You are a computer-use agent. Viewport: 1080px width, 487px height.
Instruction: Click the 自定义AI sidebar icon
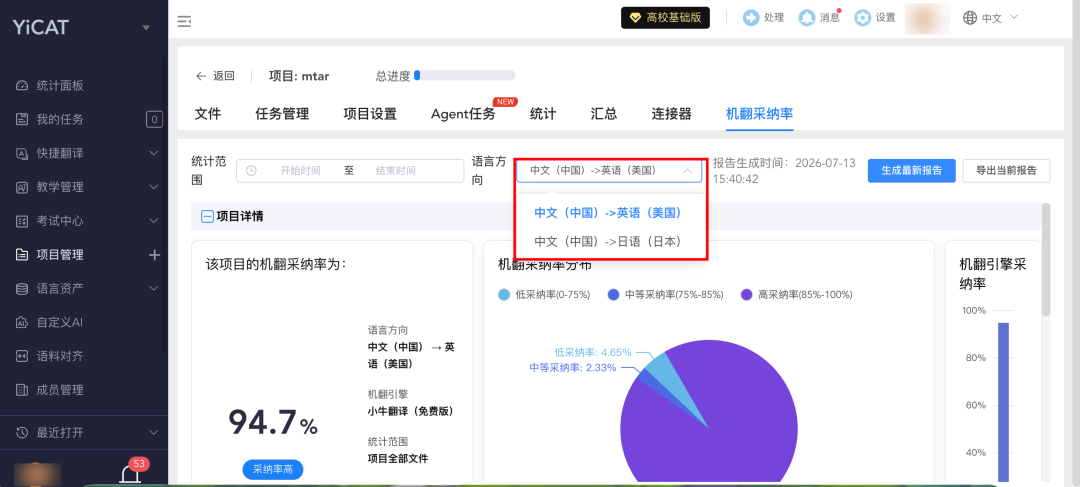pos(22,322)
